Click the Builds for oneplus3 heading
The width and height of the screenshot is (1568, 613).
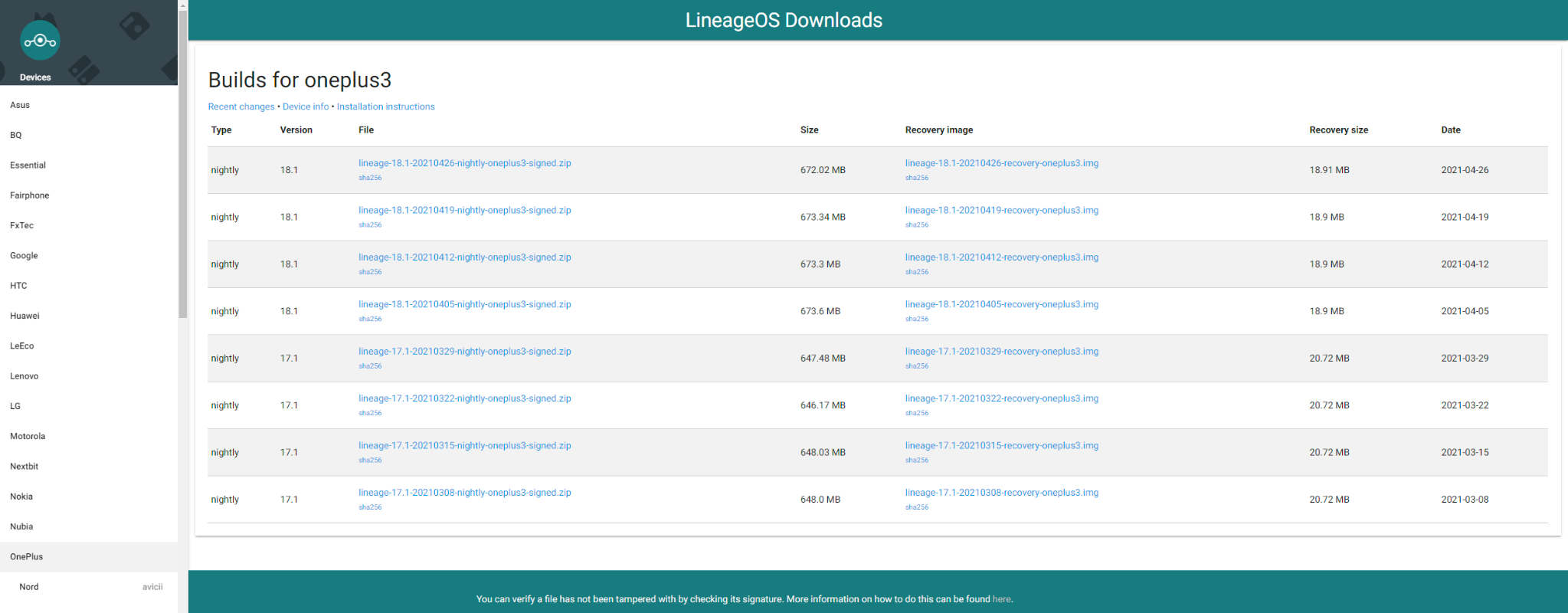(x=300, y=80)
